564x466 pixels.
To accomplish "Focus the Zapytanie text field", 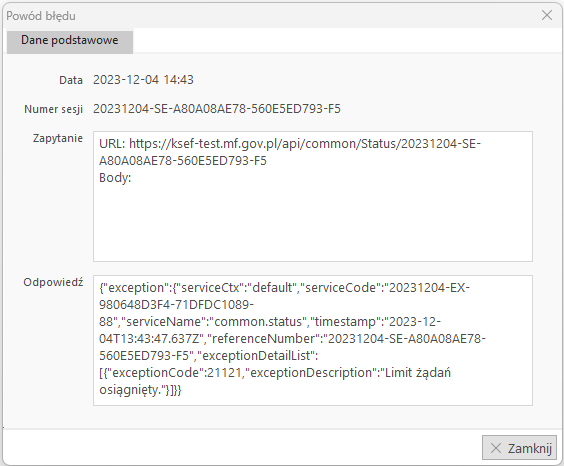I will click(x=313, y=196).
